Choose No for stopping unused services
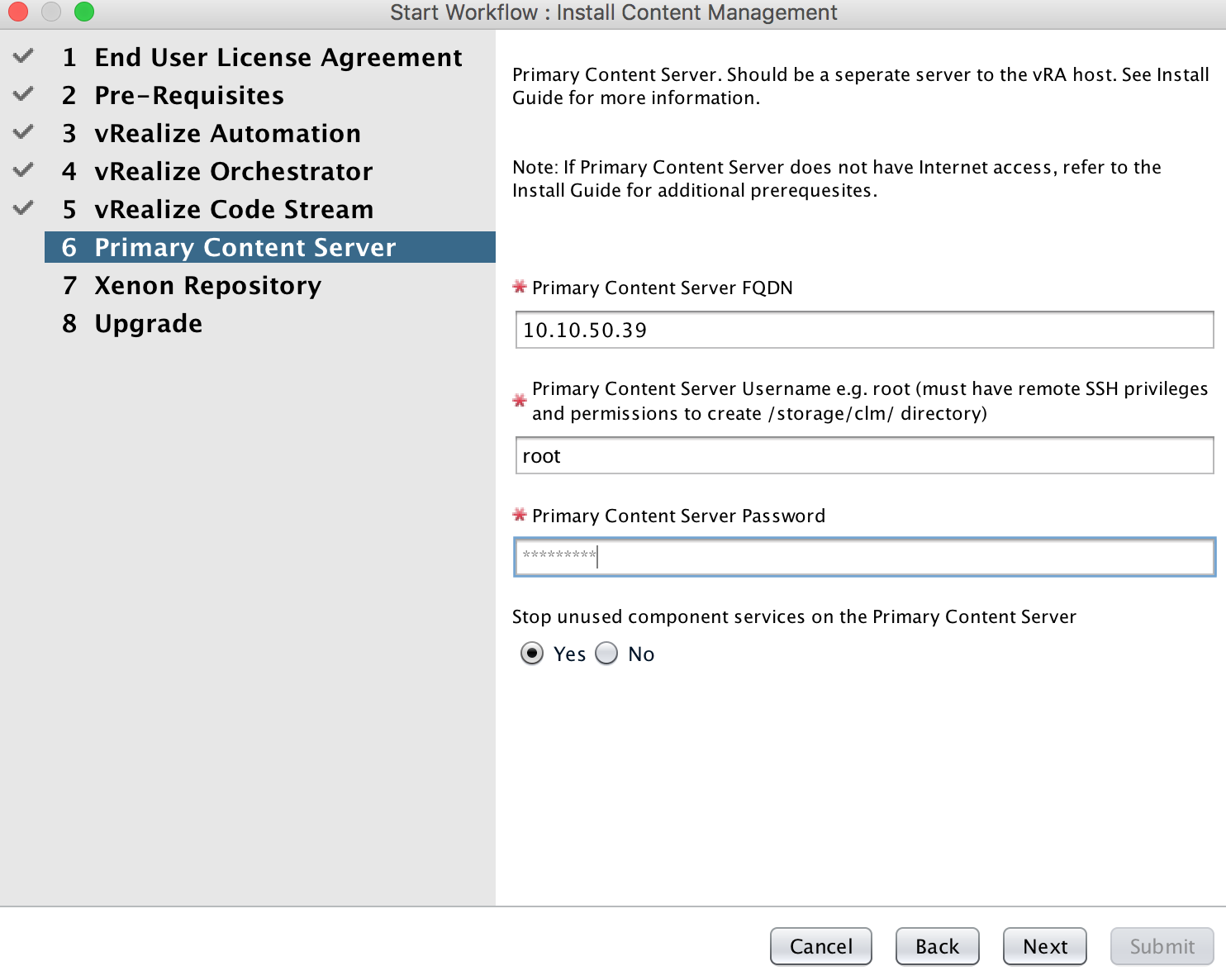Image resolution: width=1226 pixels, height=980 pixels. coord(607,654)
